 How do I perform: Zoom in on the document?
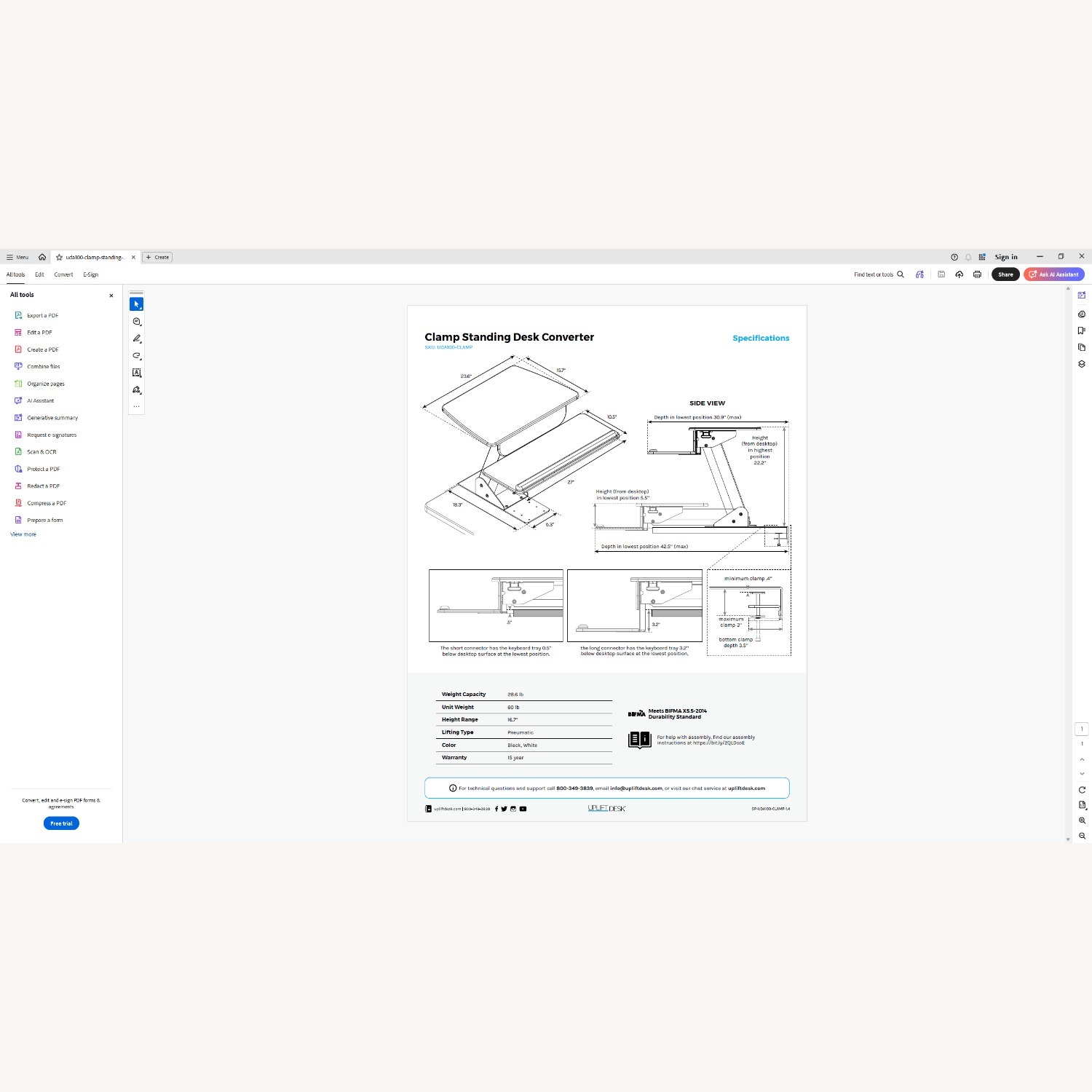coord(1082,820)
